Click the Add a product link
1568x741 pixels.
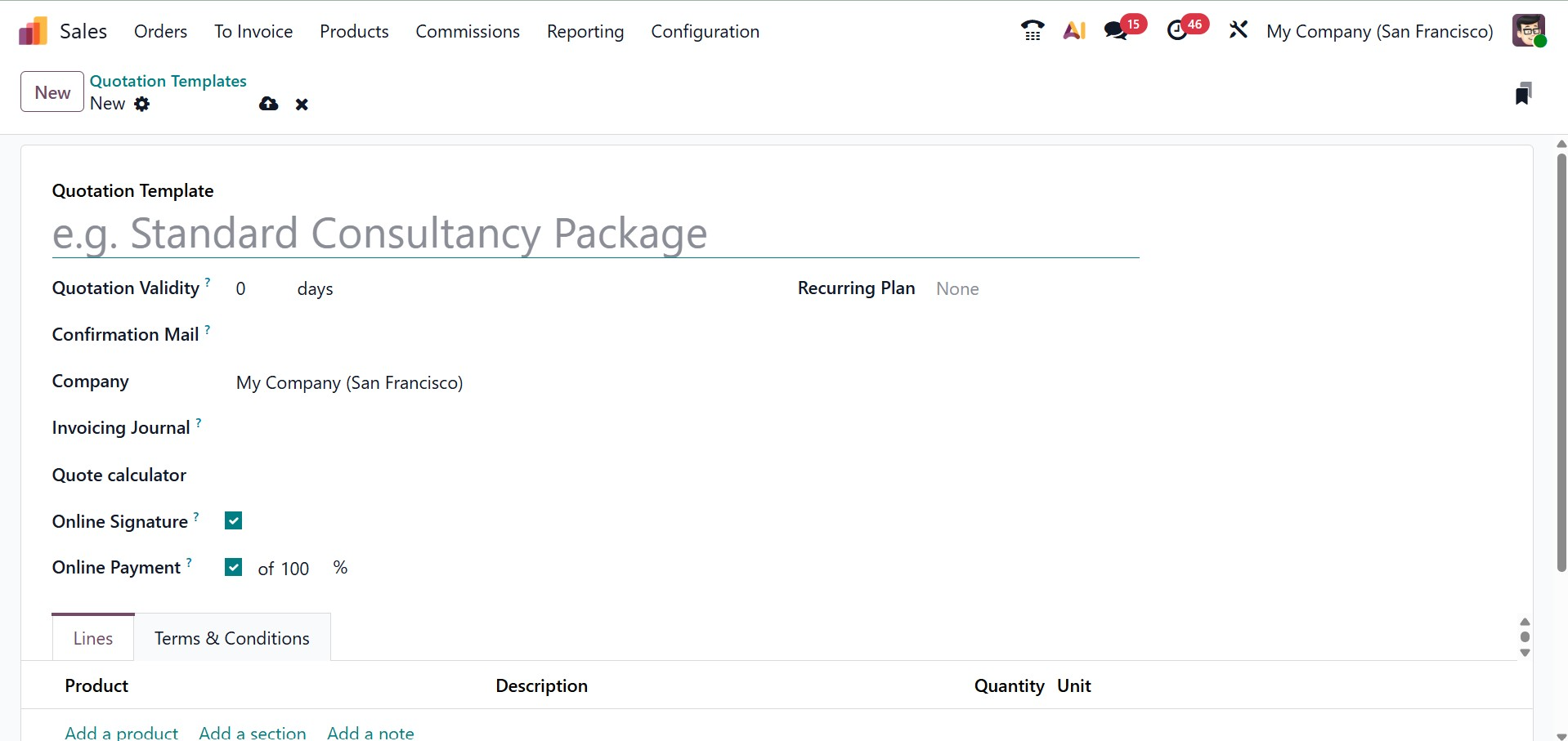click(x=122, y=732)
